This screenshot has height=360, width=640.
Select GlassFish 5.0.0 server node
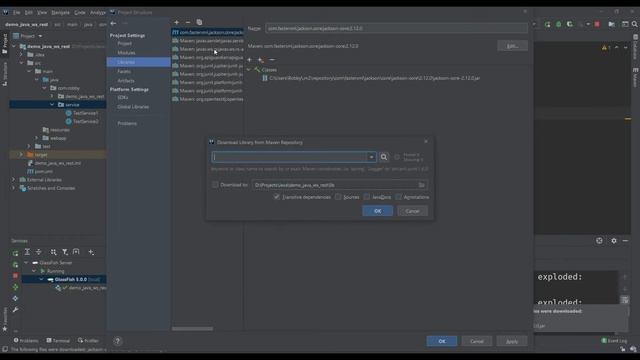pos(64,280)
